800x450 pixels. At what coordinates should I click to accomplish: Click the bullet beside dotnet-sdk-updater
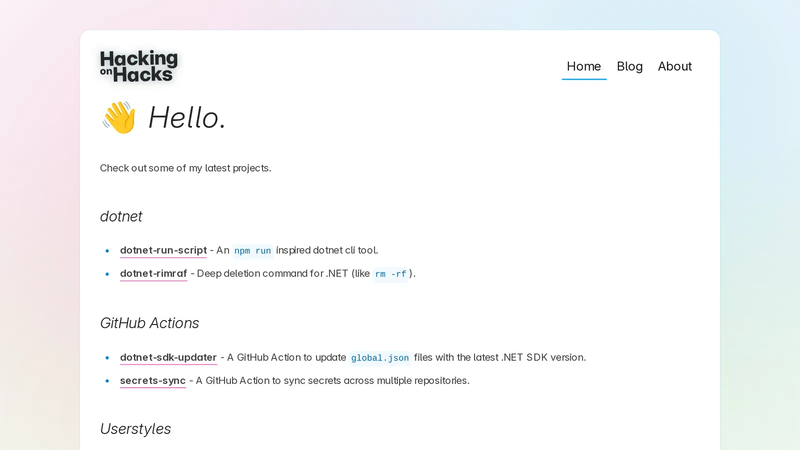tap(107, 358)
